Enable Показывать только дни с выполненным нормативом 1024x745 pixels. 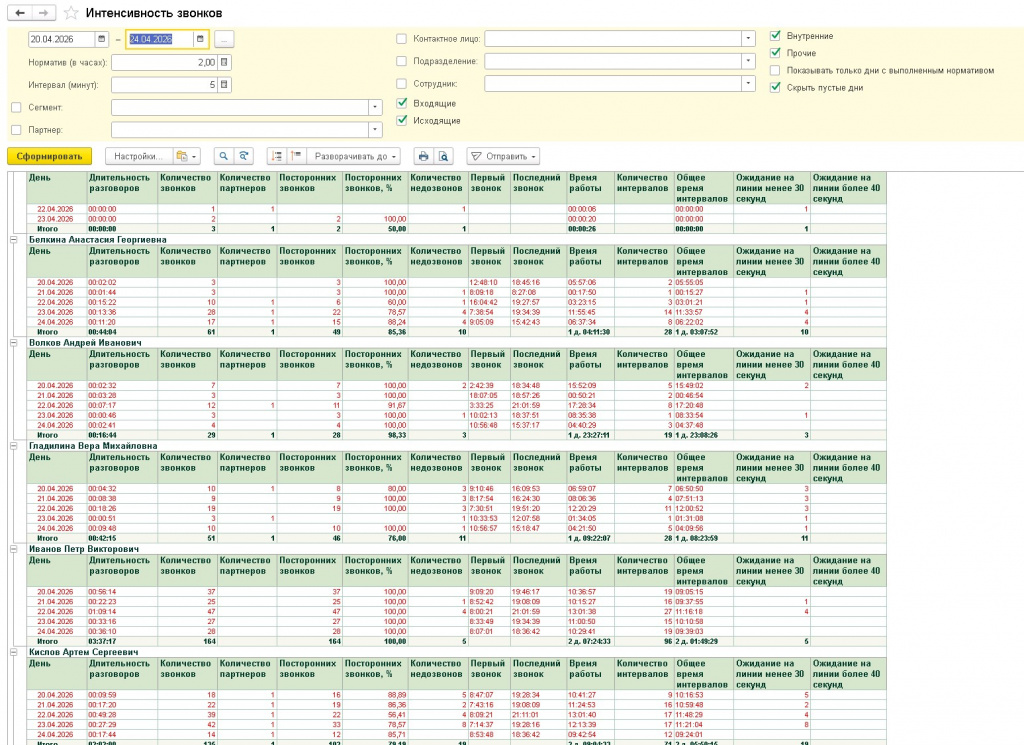tap(775, 70)
